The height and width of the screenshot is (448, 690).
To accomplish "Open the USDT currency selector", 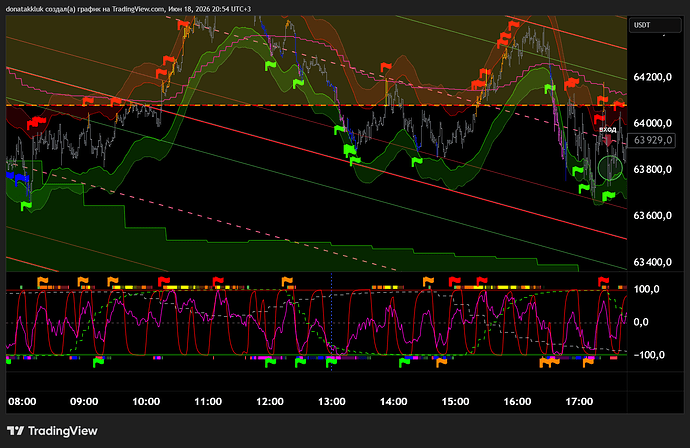I will (655, 25).
